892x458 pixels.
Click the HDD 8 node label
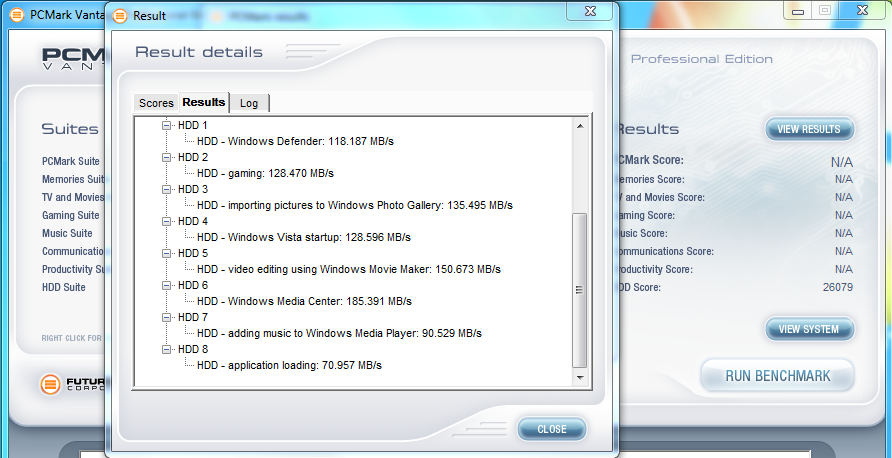tap(193, 349)
